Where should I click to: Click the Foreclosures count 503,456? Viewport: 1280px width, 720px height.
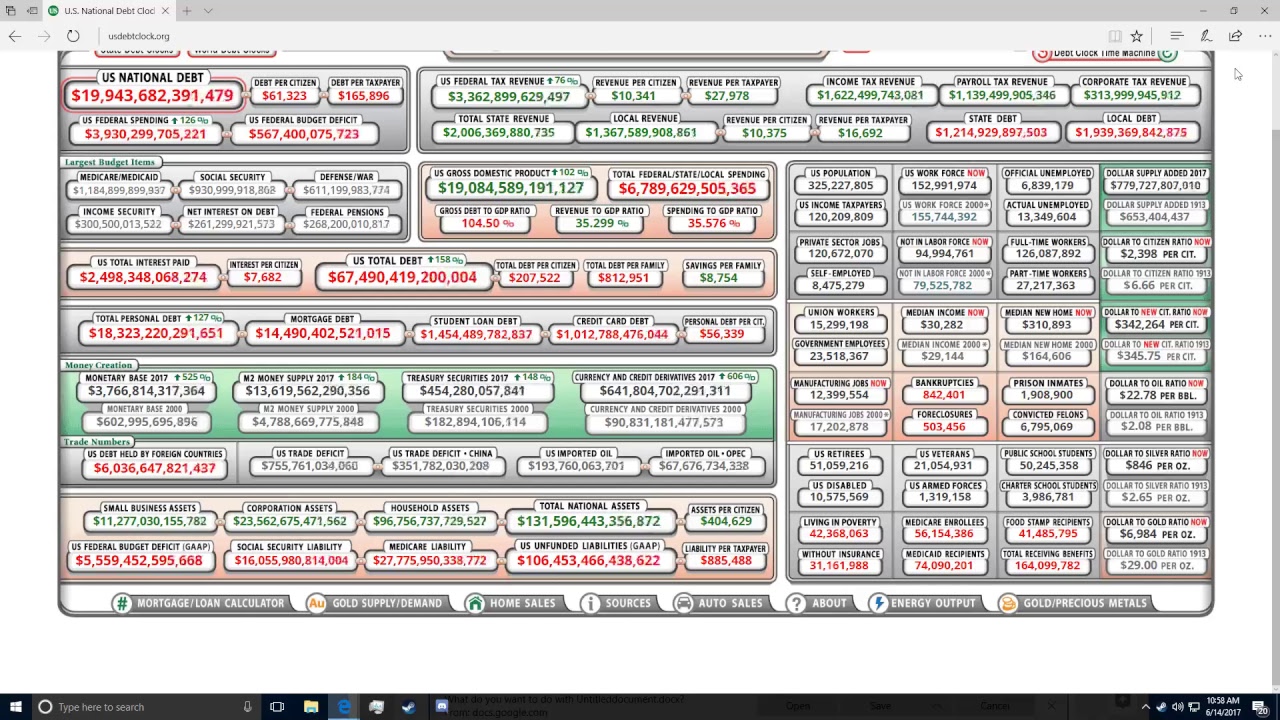(944, 427)
